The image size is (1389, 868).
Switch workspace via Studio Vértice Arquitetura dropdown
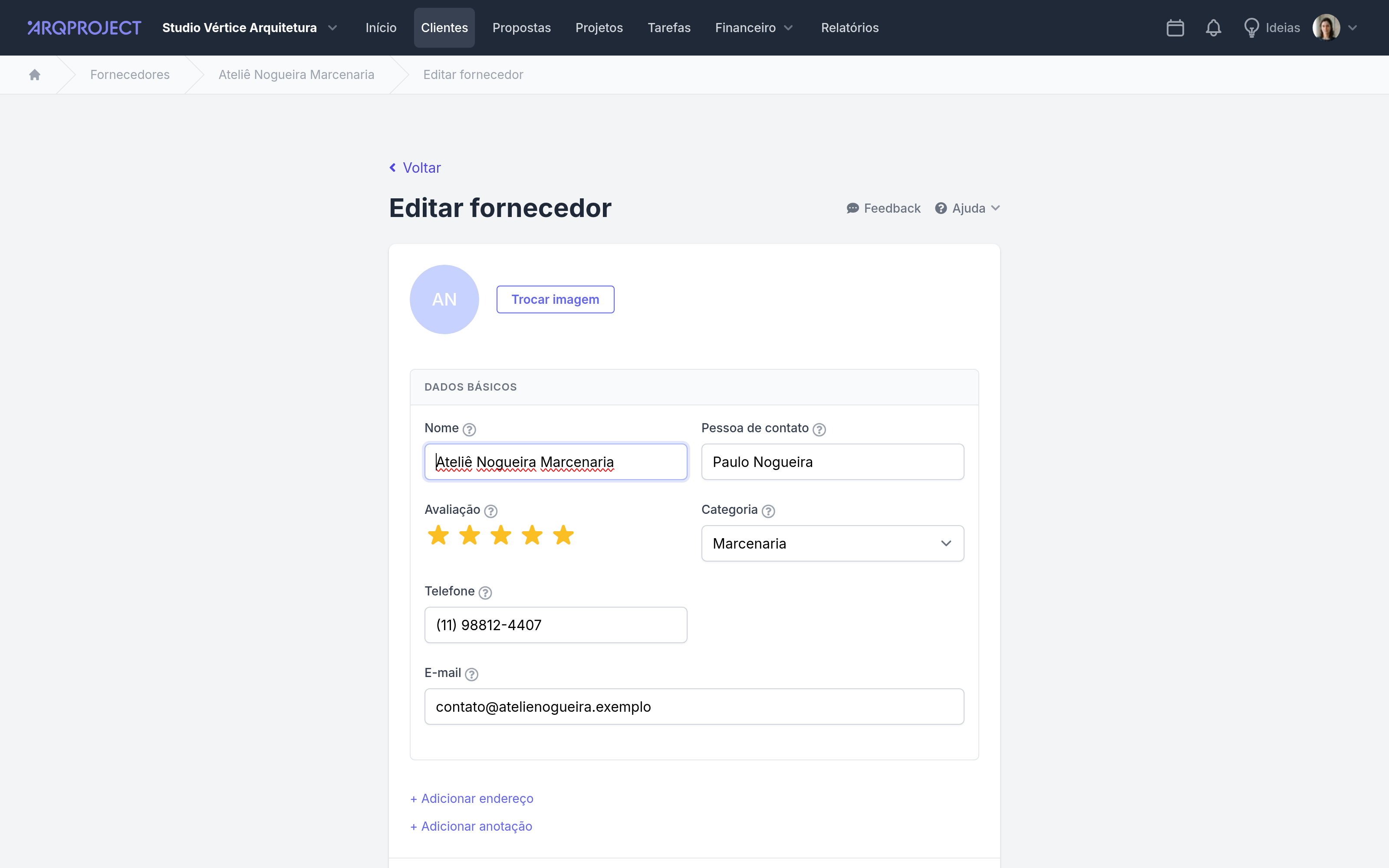point(250,27)
